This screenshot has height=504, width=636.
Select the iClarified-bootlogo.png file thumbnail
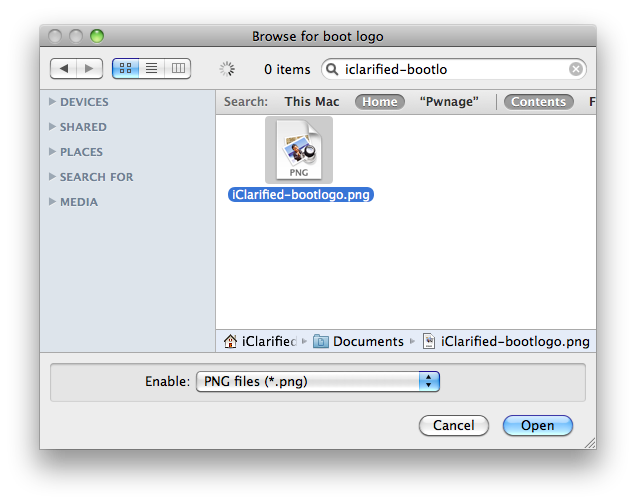(x=298, y=150)
